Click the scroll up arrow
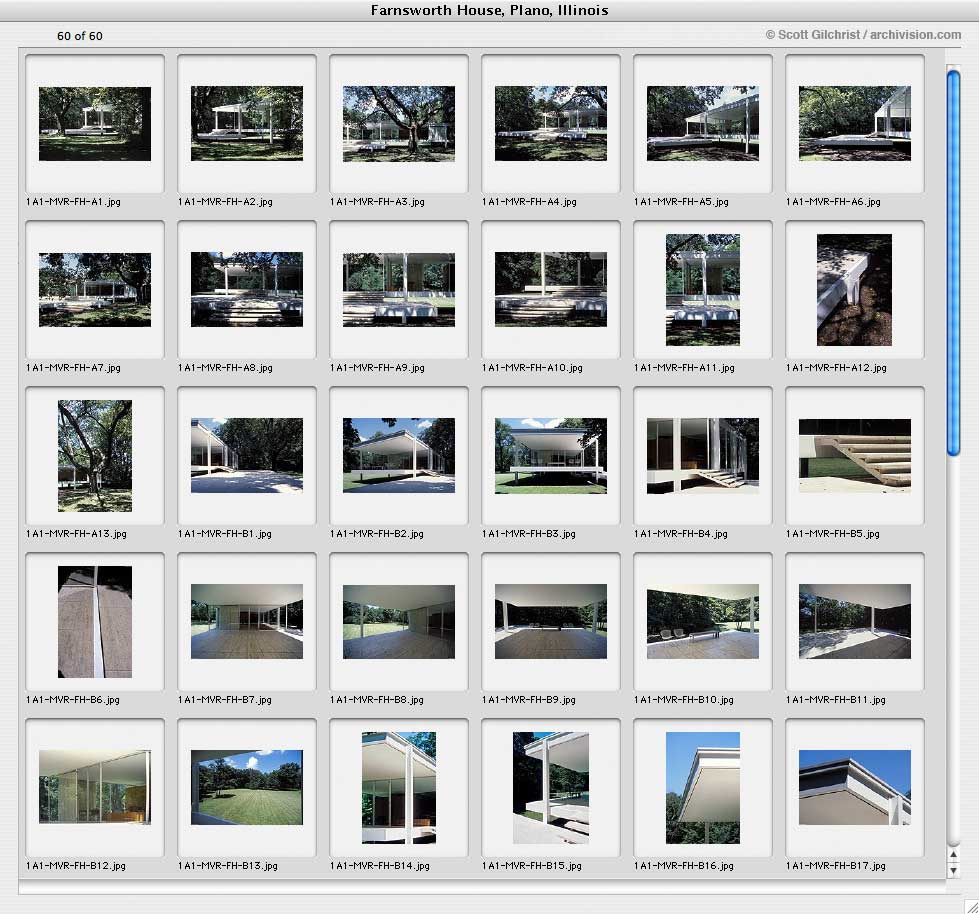Image resolution: width=979 pixels, height=914 pixels. 953,855
